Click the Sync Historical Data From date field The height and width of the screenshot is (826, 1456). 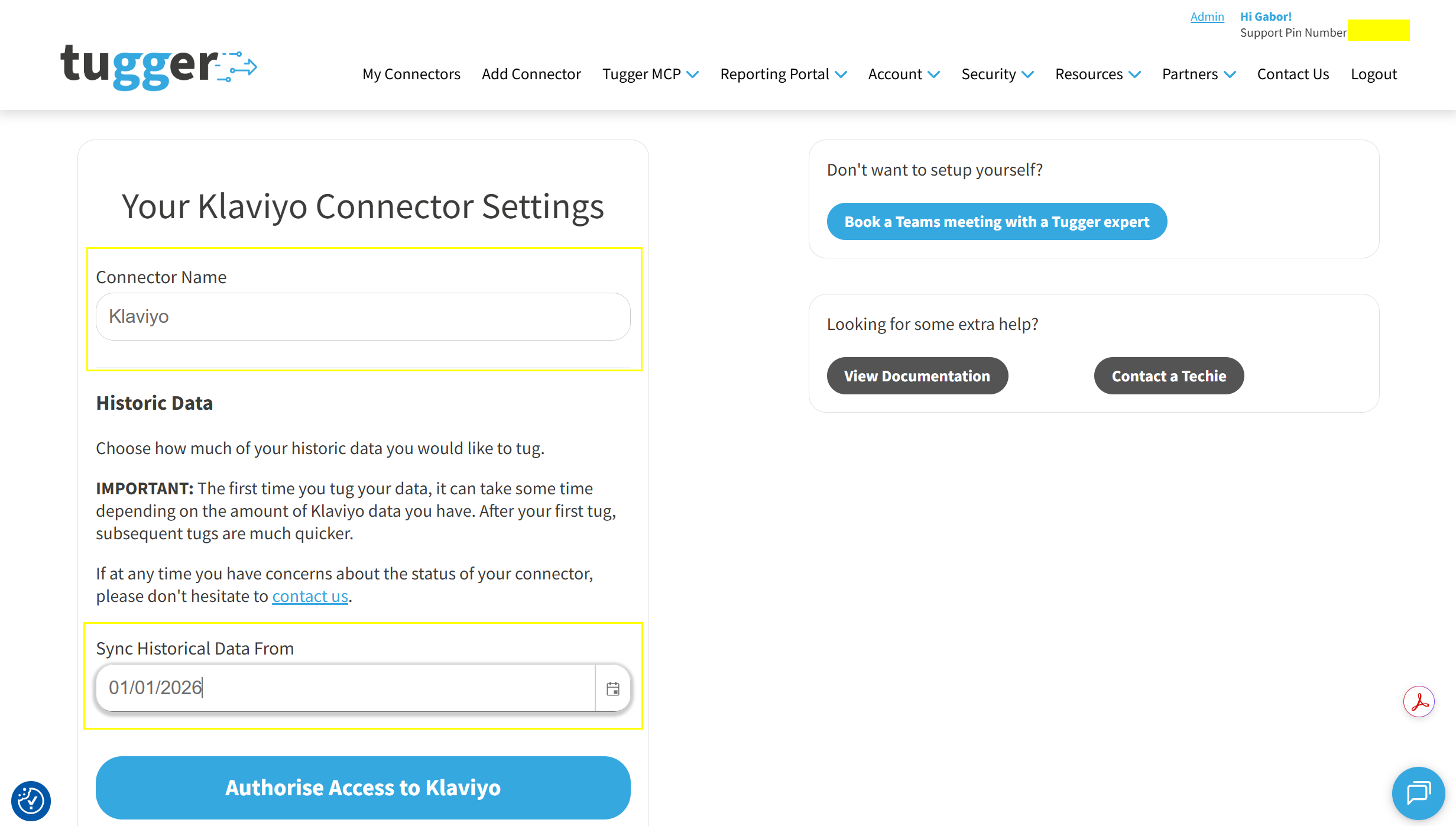[345, 688]
